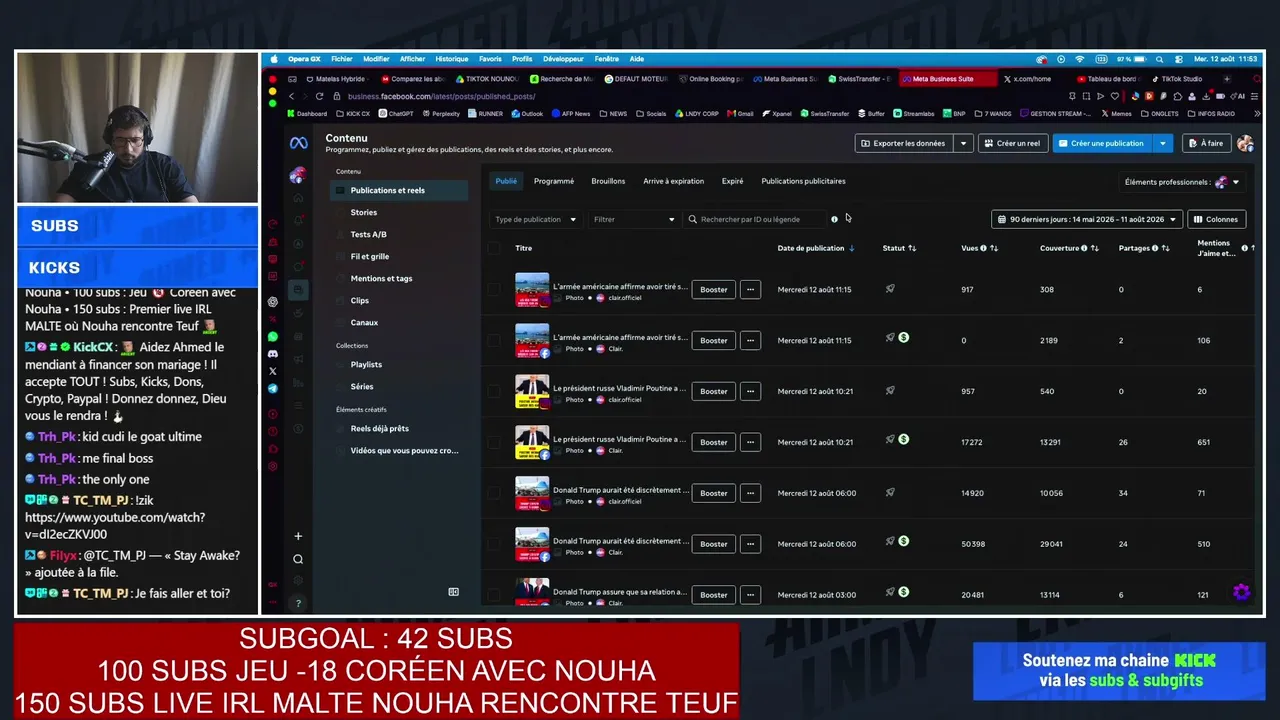Check the box for the 2189-coverage L'armée américaine post
The height and width of the screenshot is (720, 1280).
click(x=494, y=340)
